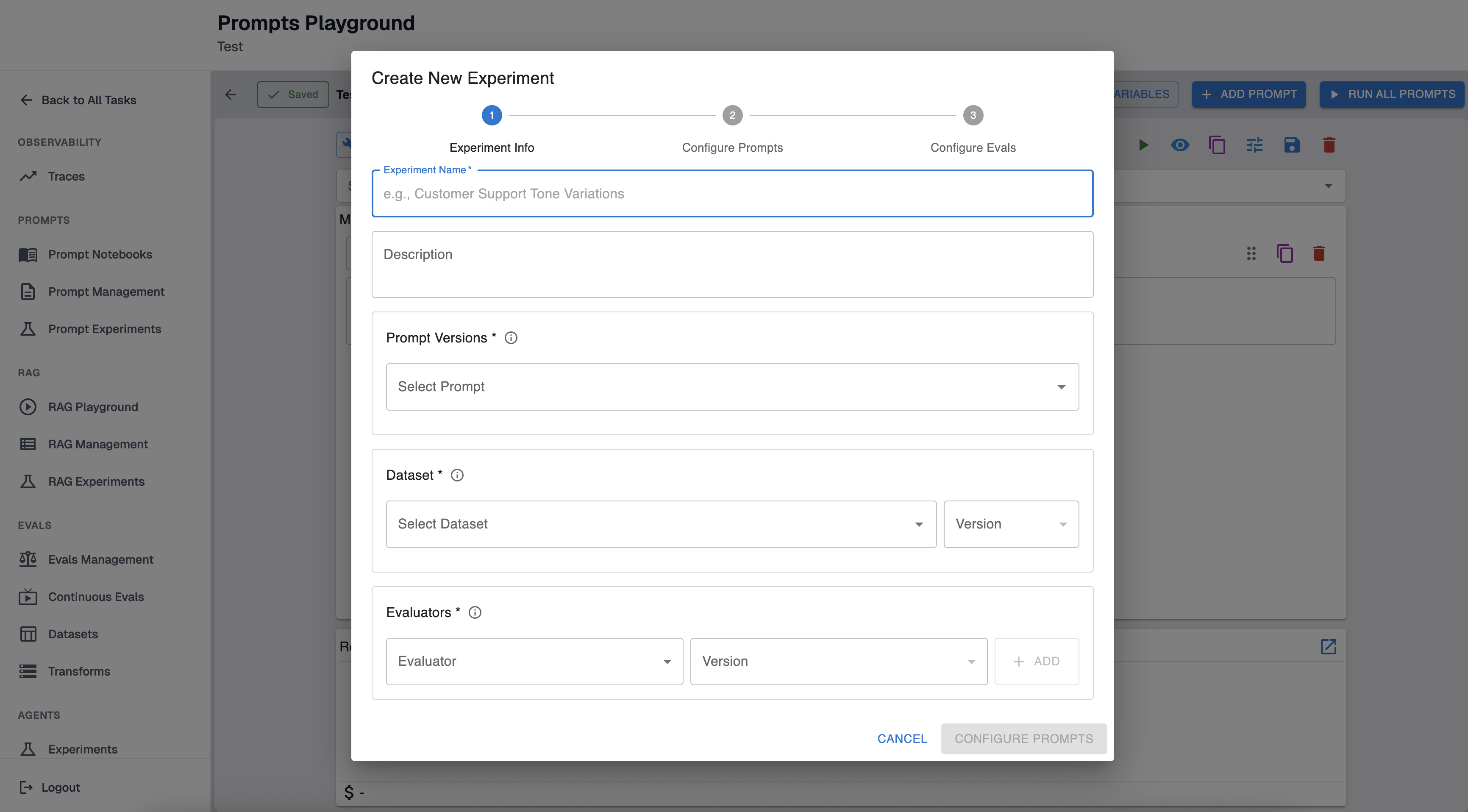This screenshot has height=812, width=1468.
Task: Open Prompt Experiments in sidebar
Action: 104,329
